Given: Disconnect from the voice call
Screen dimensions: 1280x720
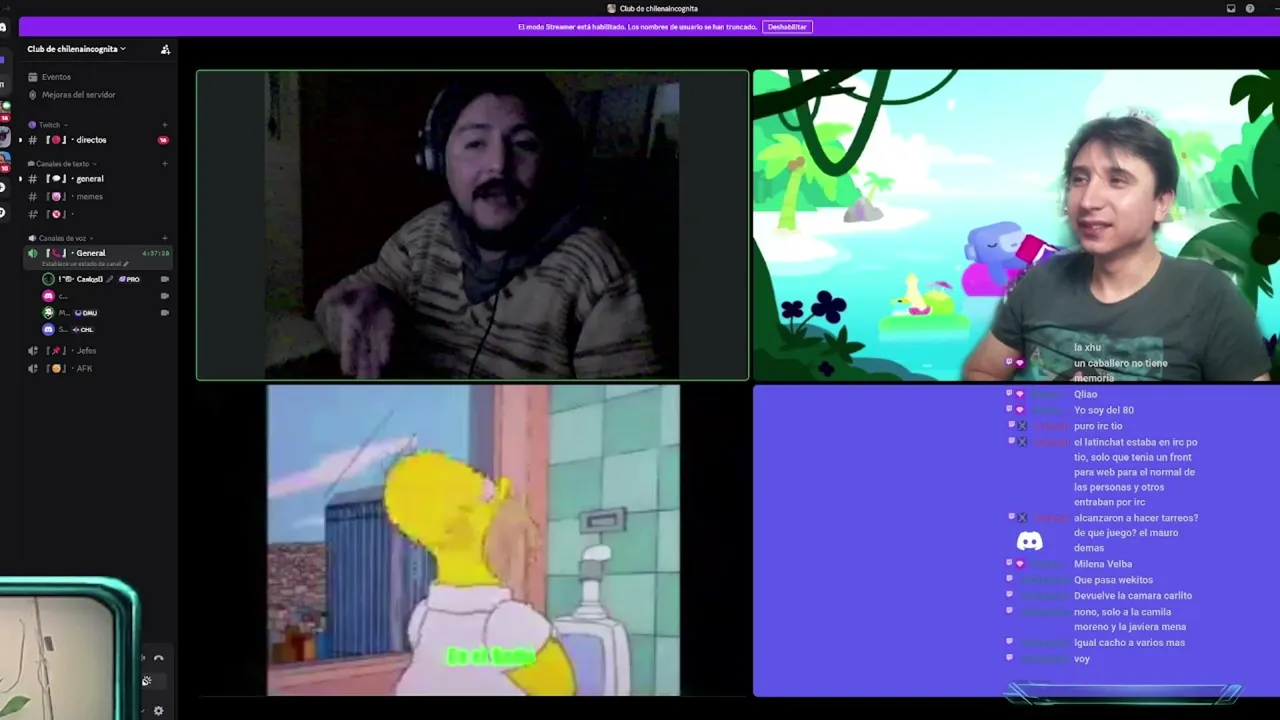Looking at the screenshot, I should (158, 658).
